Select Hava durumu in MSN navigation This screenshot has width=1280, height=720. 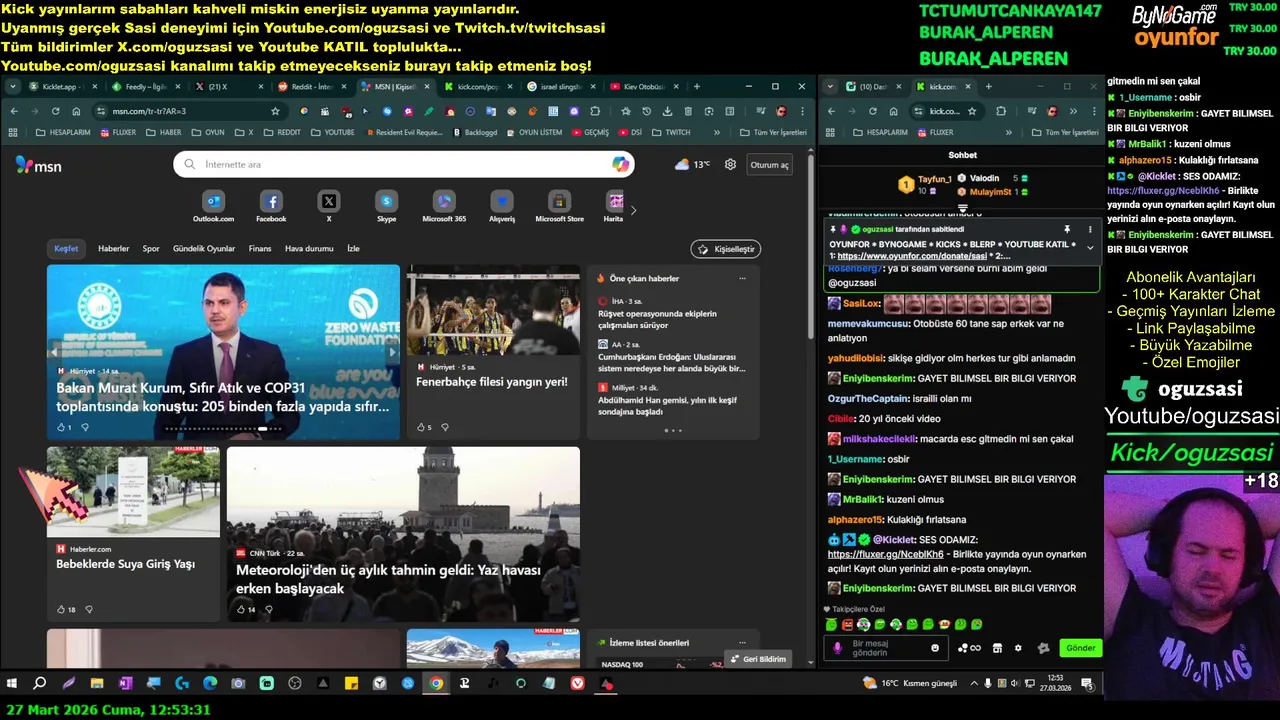pos(309,249)
